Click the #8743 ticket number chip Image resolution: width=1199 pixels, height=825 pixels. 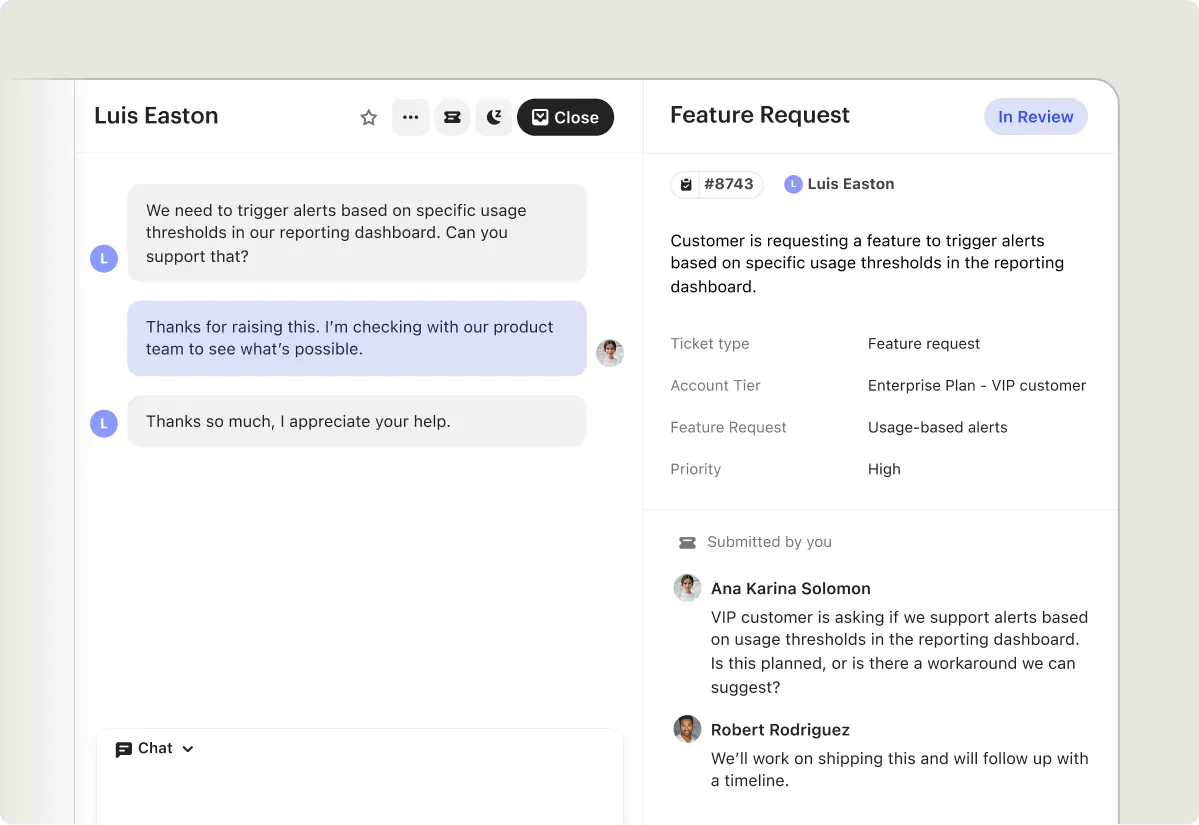click(x=730, y=184)
